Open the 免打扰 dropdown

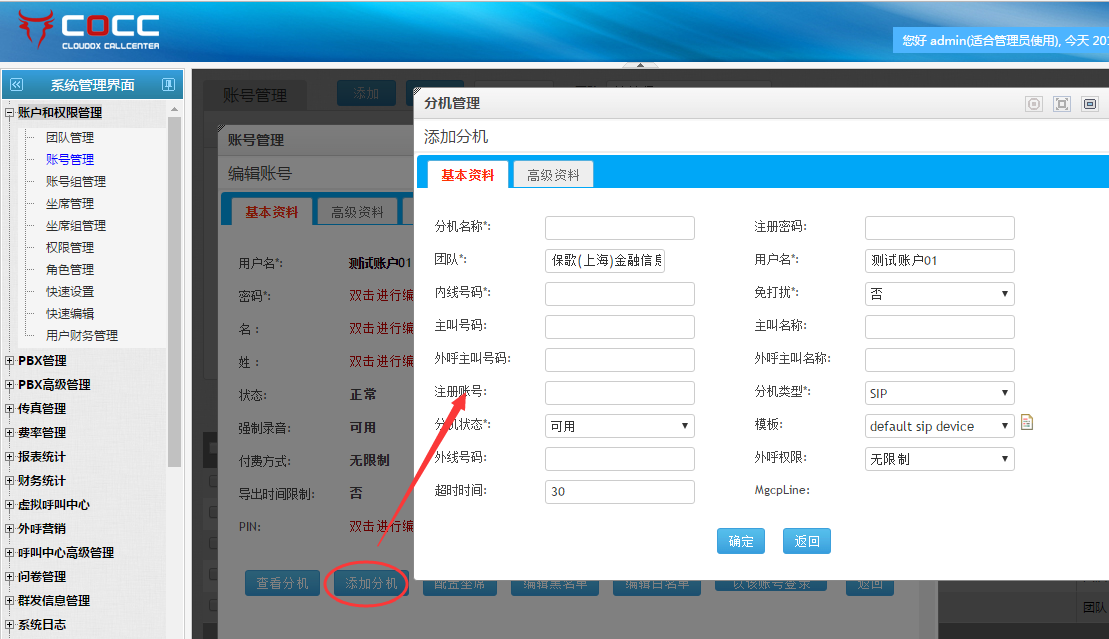(x=939, y=294)
